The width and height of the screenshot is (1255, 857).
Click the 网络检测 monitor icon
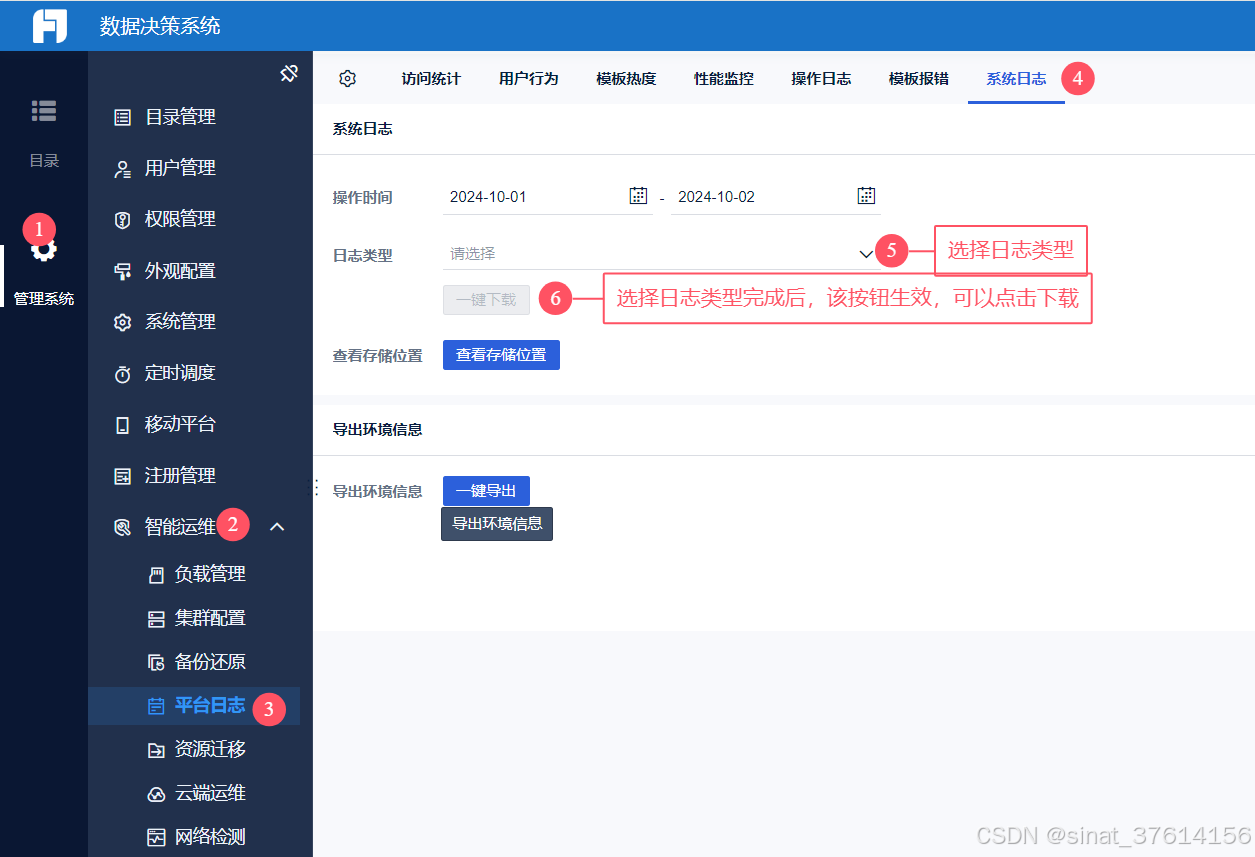pos(156,837)
